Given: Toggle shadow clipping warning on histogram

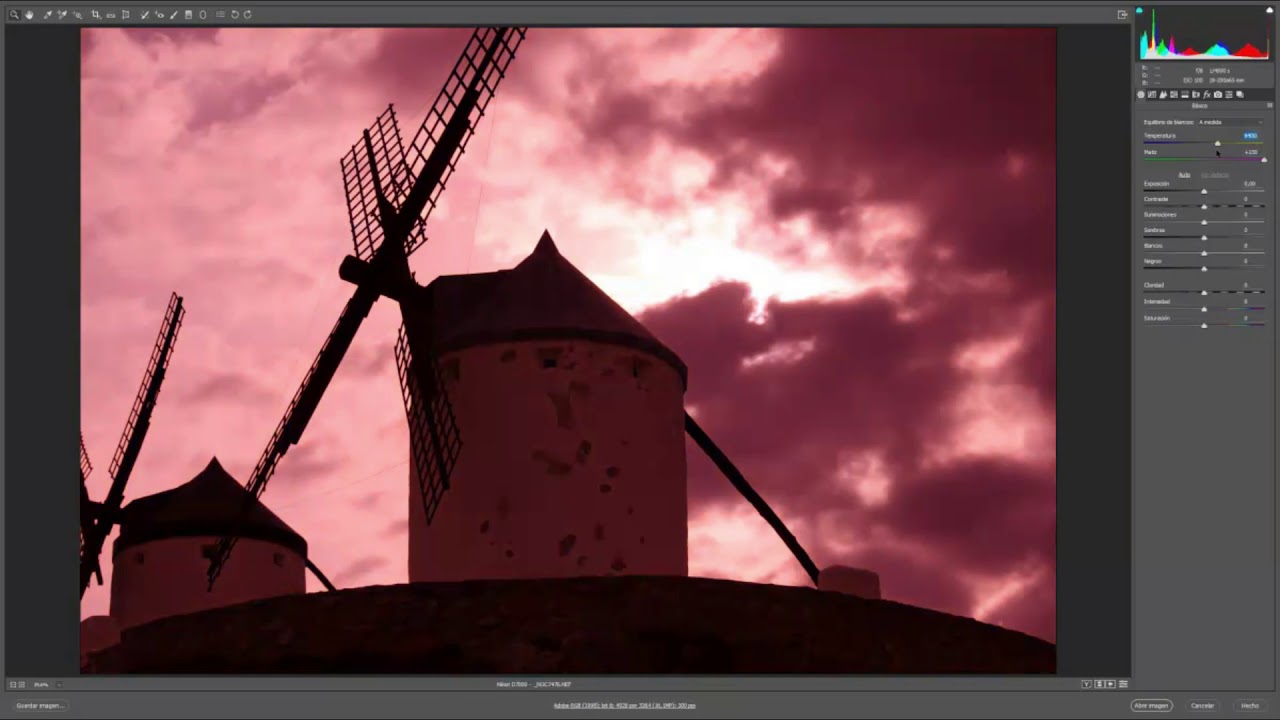Looking at the screenshot, I should tap(1139, 10).
